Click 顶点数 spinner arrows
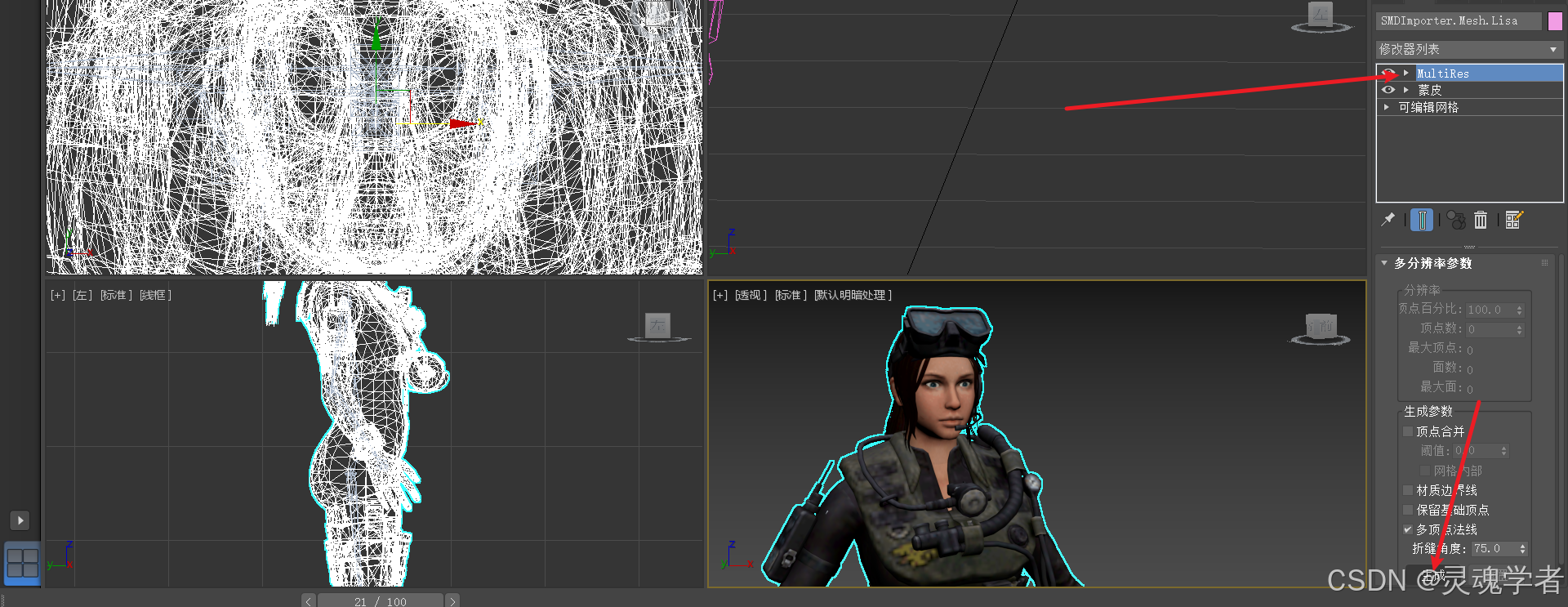 coord(1520,329)
